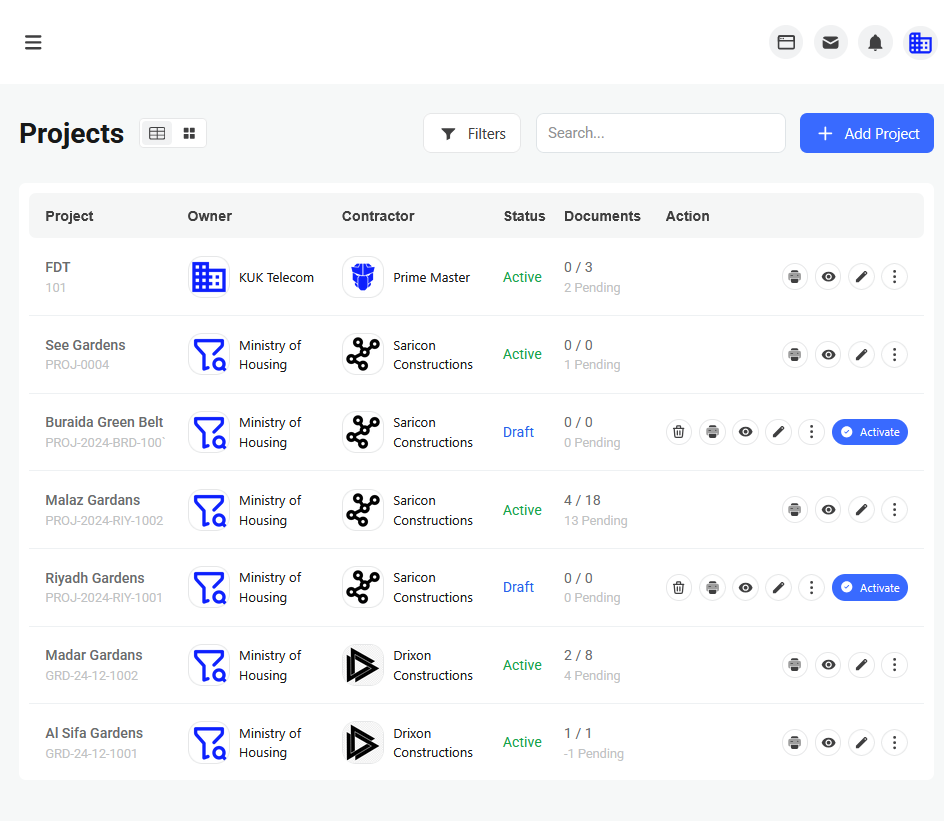The height and width of the screenshot is (821, 944).
Task: Click the project search field
Action: click(x=660, y=133)
